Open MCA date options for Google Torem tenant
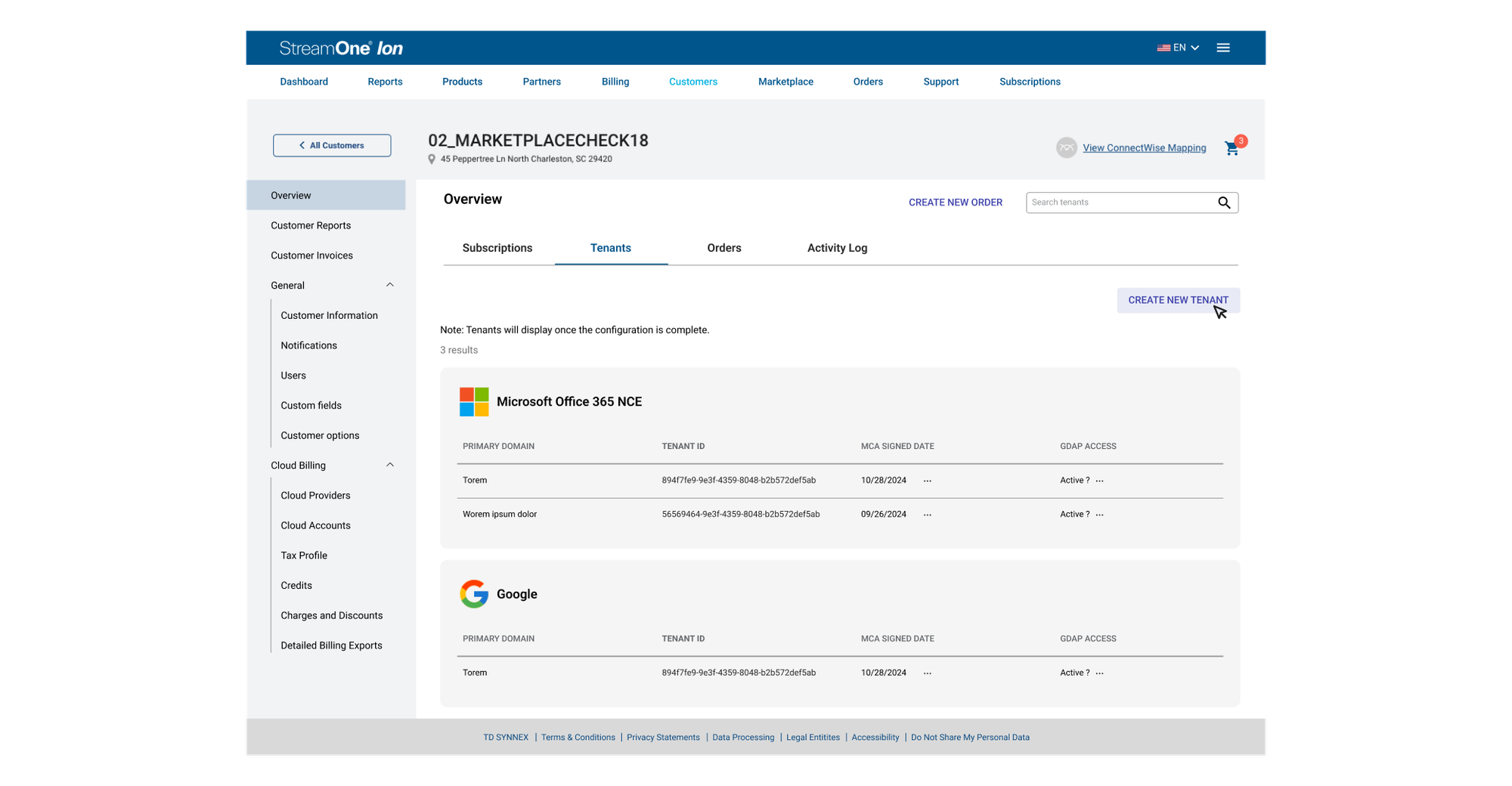The width and height of the screenshot is (1512, 786). [x=928, y=673]
